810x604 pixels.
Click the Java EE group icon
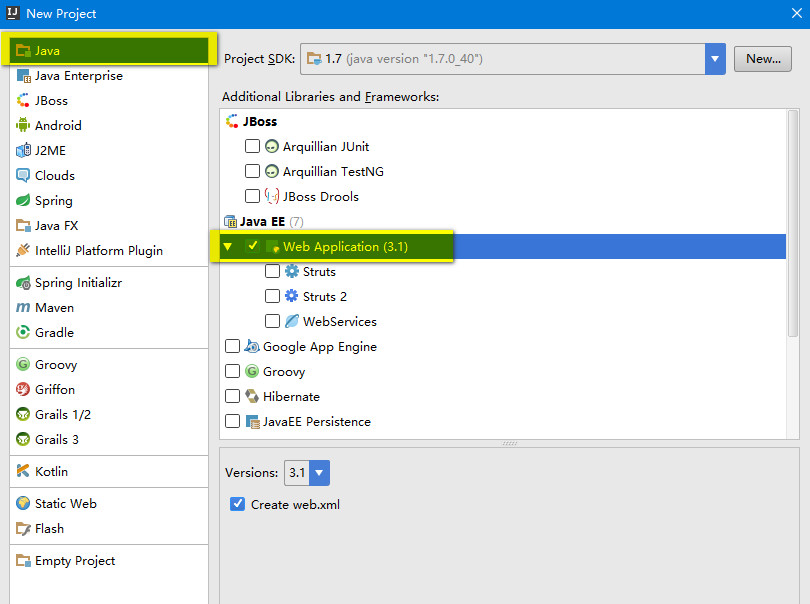coord(230,222)
